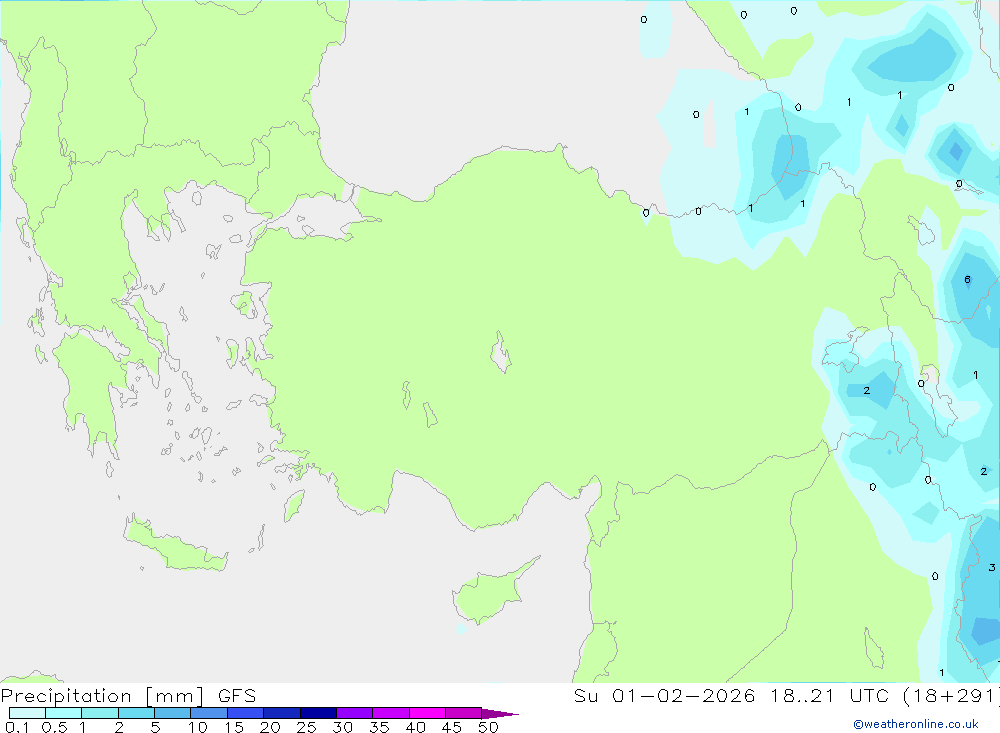Screen dimensions: 1000x733
Task: Pick the 40–45 mm magenta legend swatch
Action: (x=427, y=713)
